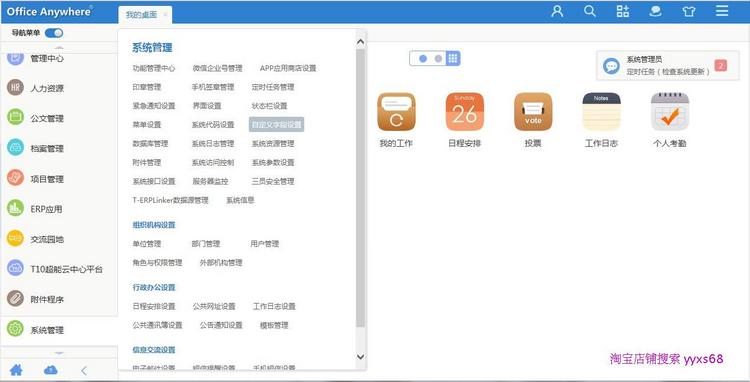Open the 日程安排 calendar icon
Viewport: 750px width, 382px height.
pyautogui.click(x=464, y=112)
